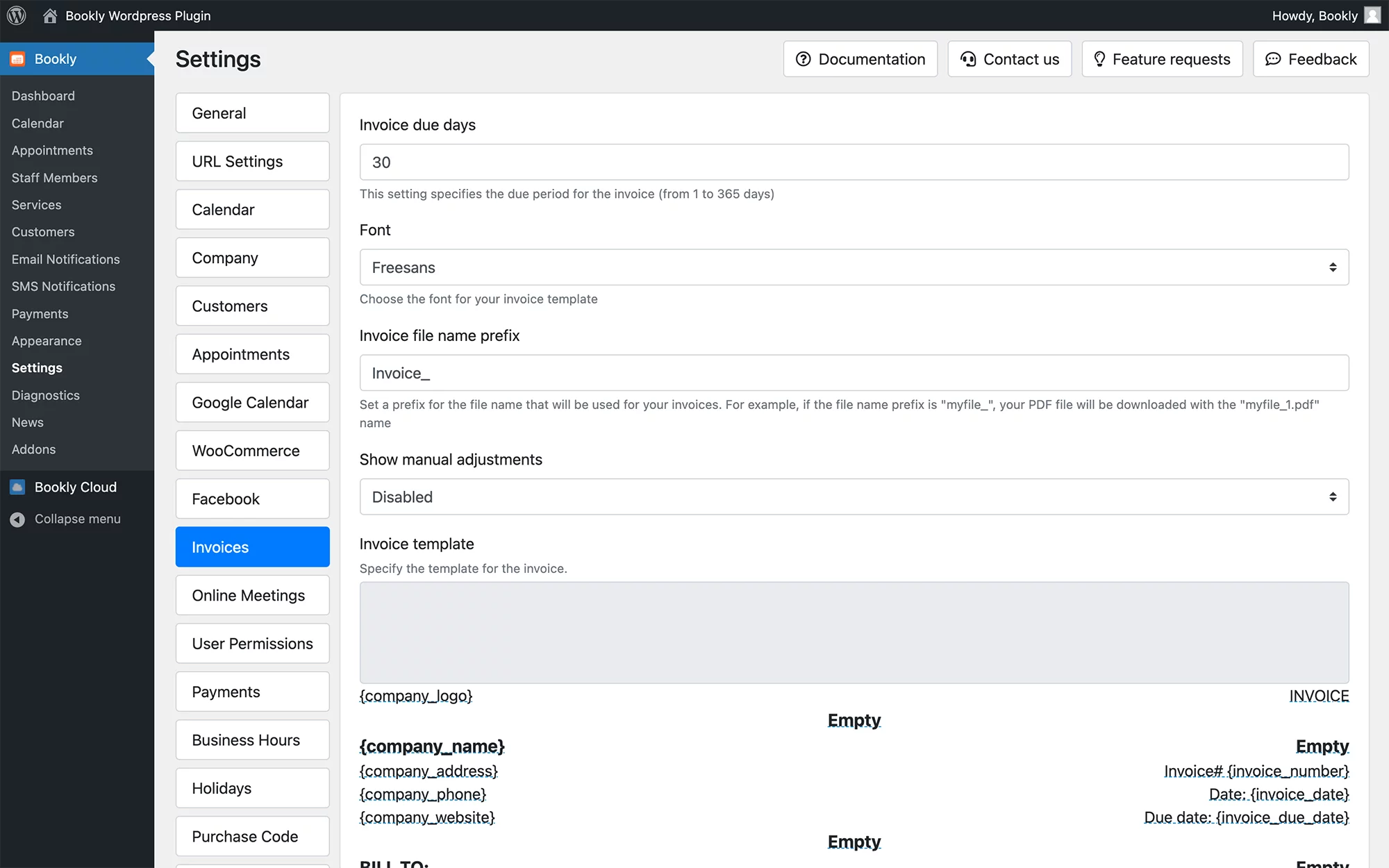Open Diagnostics in the sidebar
The image size is (1389, 868).
click(45, 395)
